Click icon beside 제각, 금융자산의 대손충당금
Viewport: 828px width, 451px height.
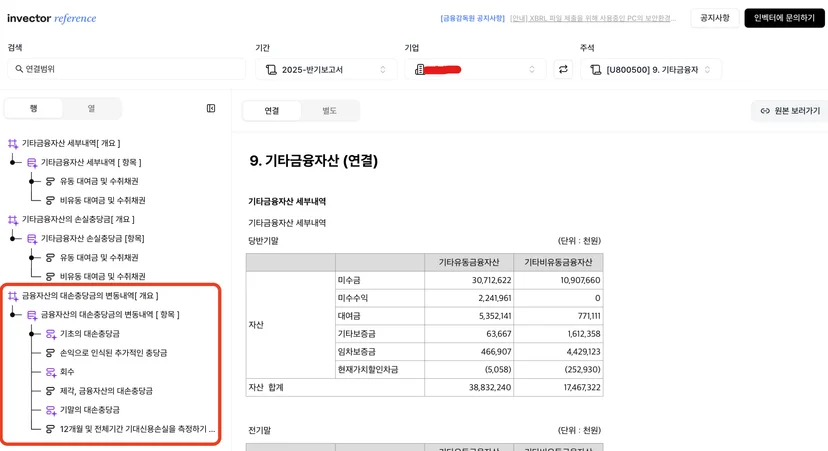50,391
